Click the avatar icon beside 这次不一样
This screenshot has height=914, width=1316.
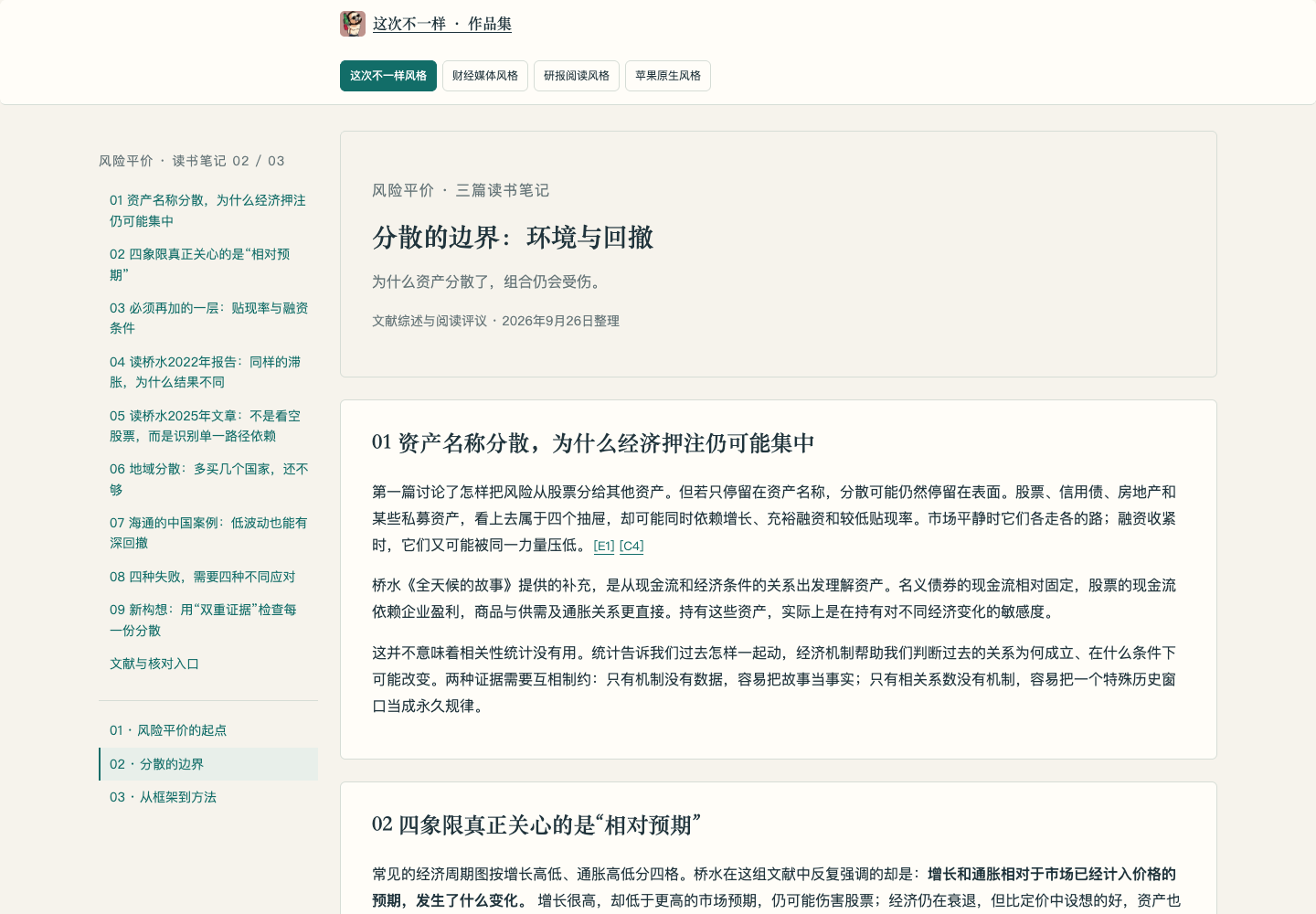pos(353,24)
